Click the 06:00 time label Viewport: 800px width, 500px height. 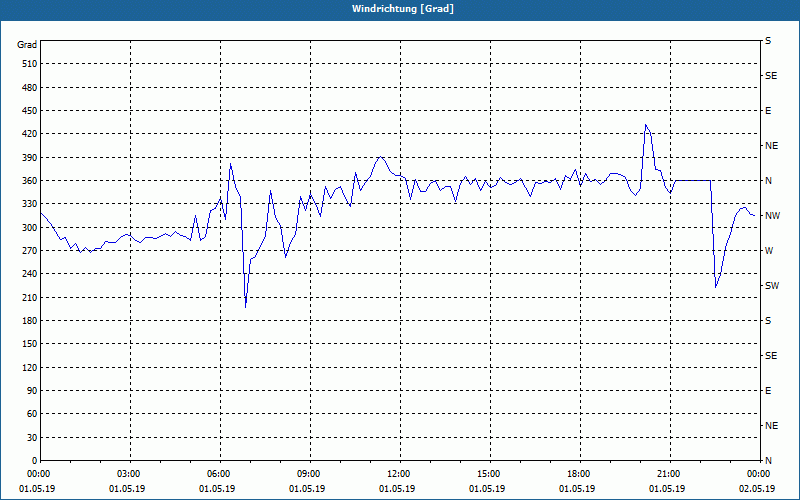tap(220, 474)
